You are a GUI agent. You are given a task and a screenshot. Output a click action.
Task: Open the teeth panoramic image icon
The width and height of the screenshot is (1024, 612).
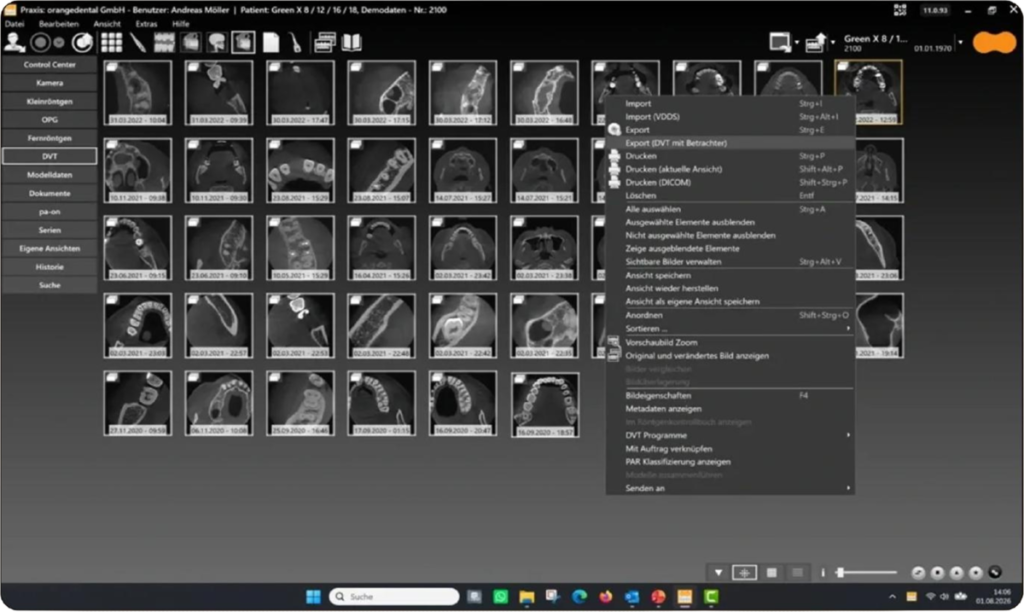(x=164, y=42)
